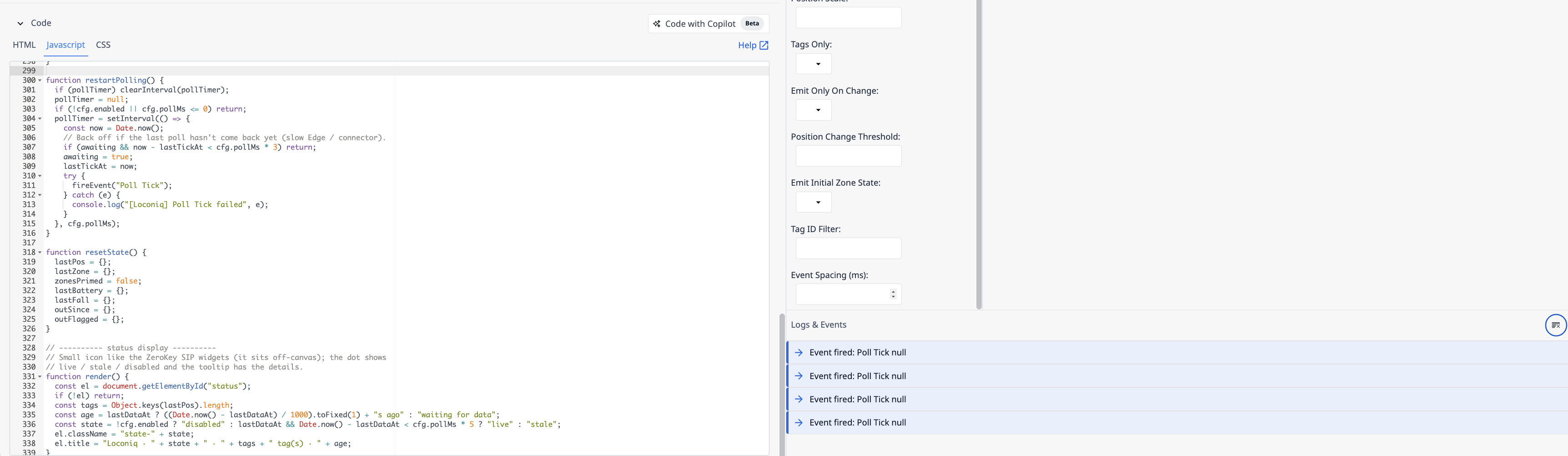Expand the second Poll Tick event arrow

point(799,376)
